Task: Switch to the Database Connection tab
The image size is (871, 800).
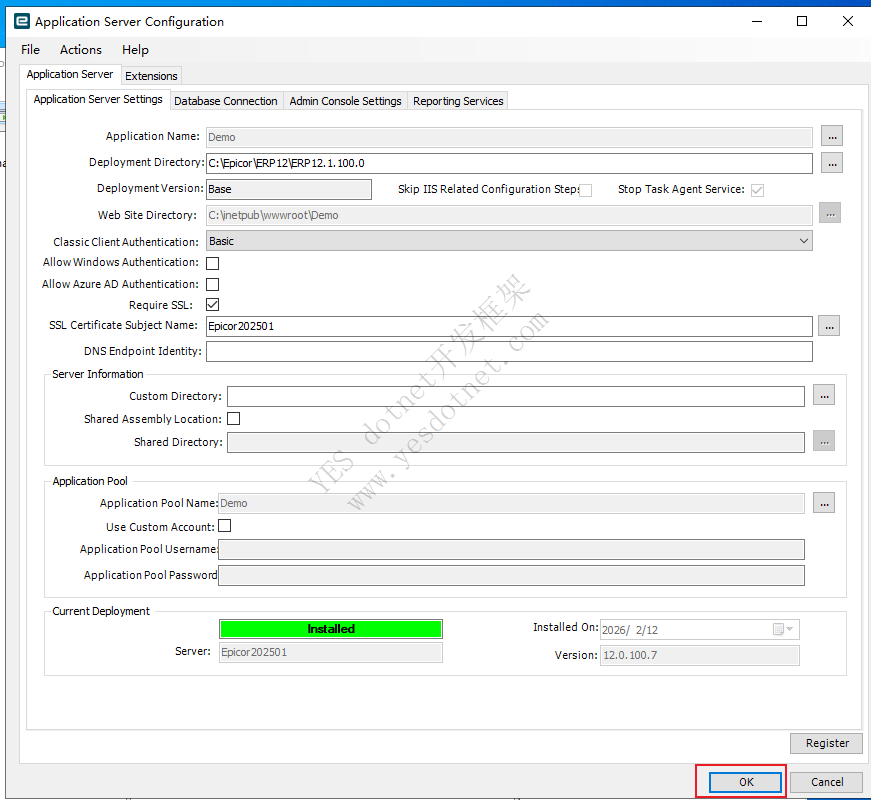Action: [x=225, y=101]
